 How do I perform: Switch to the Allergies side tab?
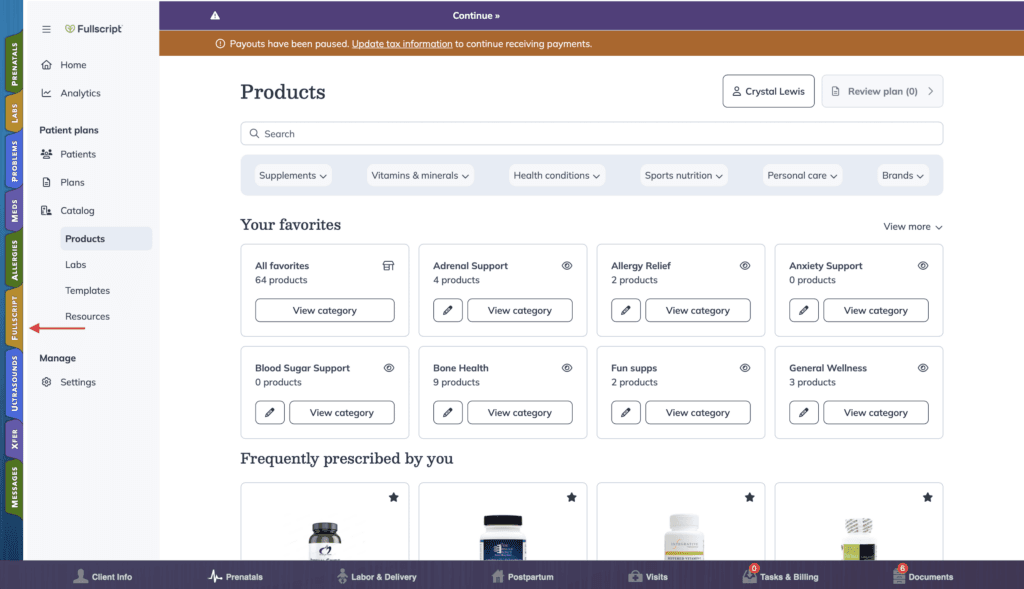[x=14, y=260]
